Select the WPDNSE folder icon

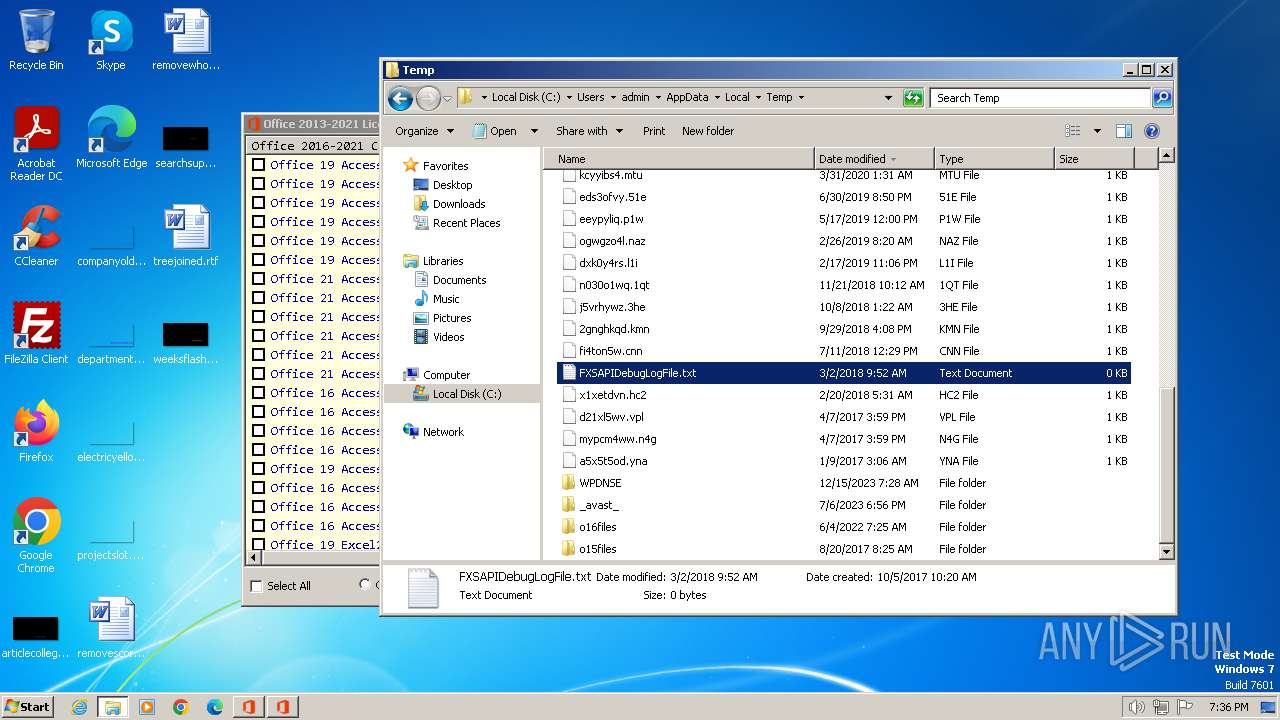coord(569,483)
